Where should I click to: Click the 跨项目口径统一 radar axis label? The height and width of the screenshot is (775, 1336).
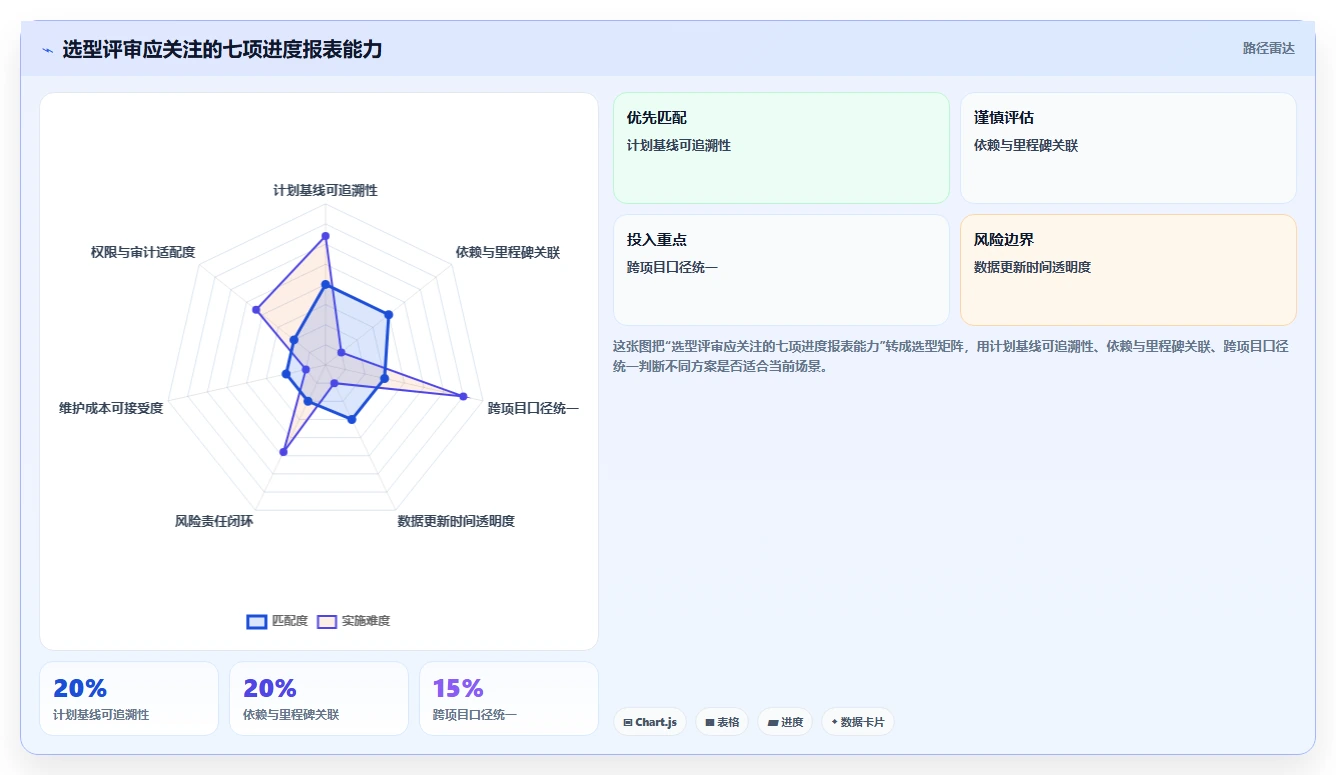tap(533, 408)
